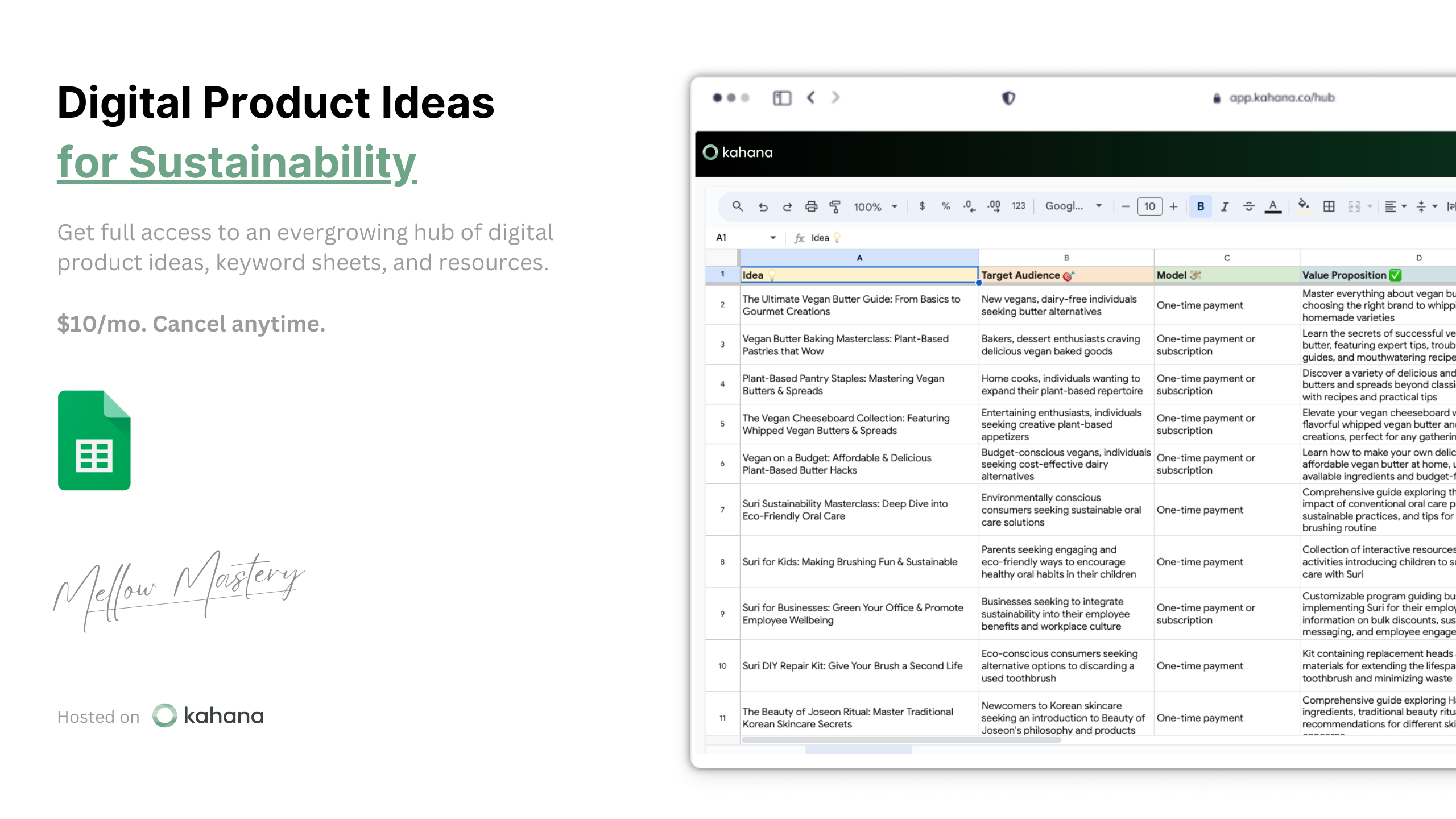Select the row 1 header
This screenshot has height=819, width=1456.
[722, 275]
